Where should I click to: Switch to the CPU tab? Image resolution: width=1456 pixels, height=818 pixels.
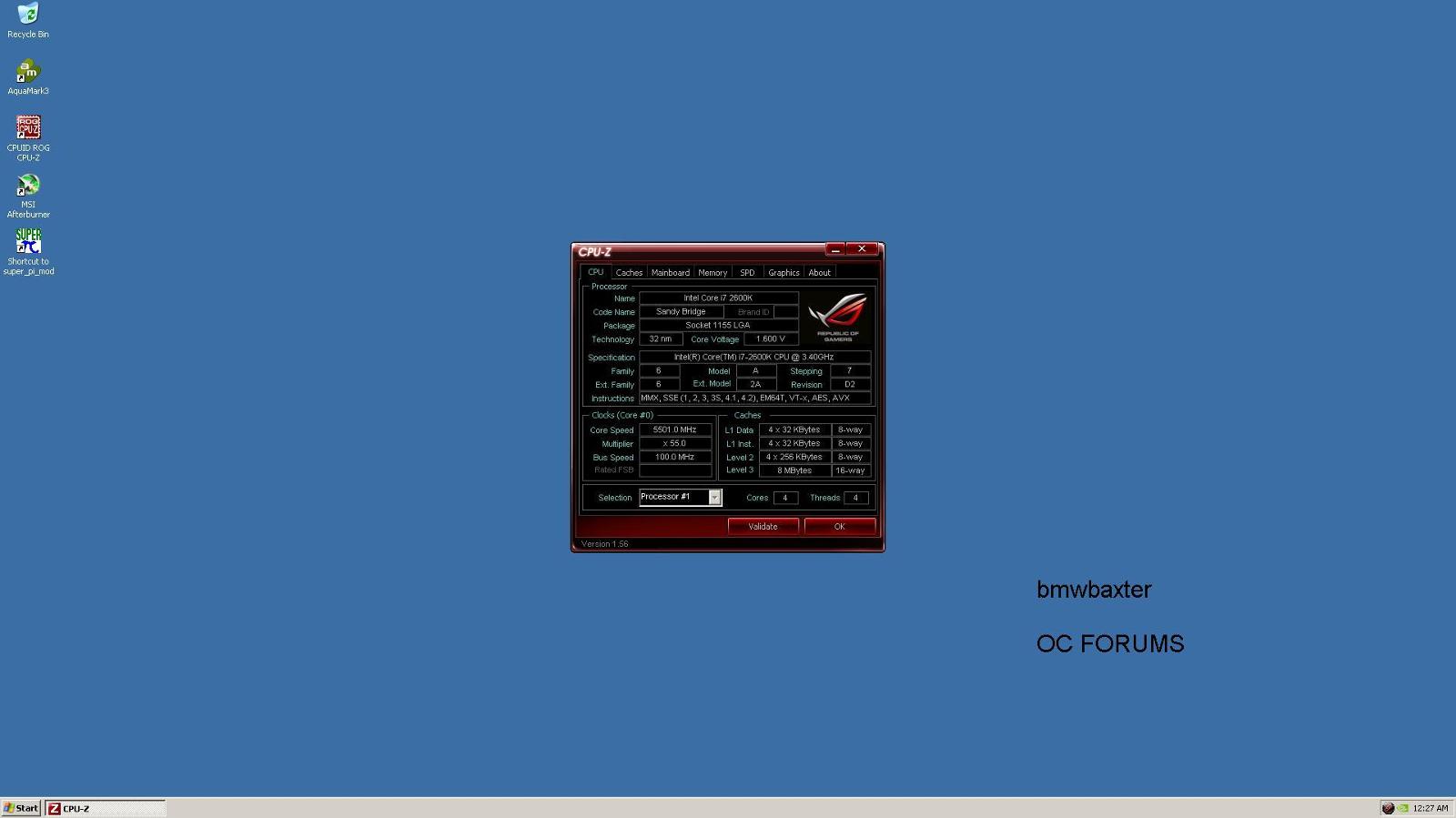point(595,272)
